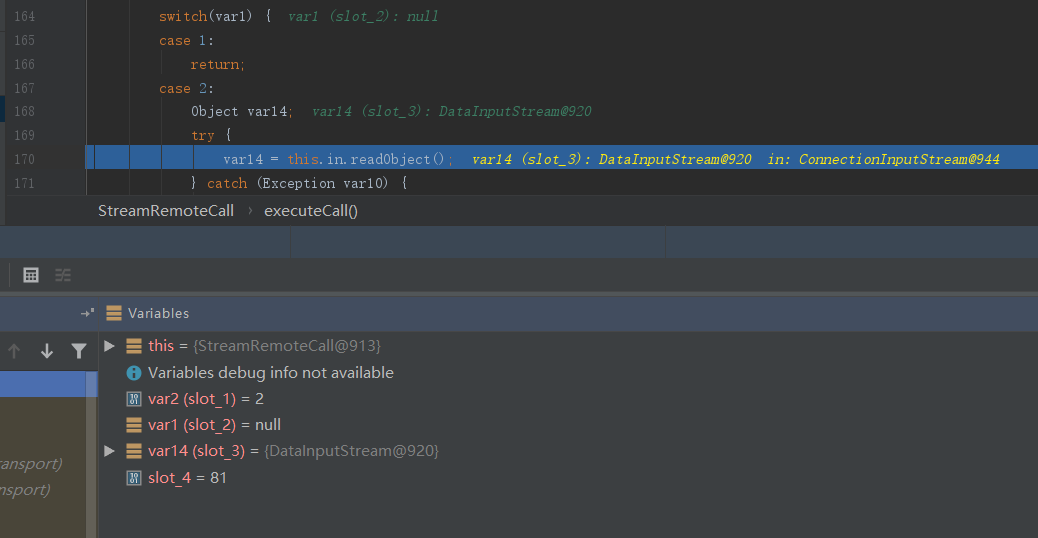Click the Trace Current Stream Chain icon
The image size is (1038, 538).
click(x=63, y=275)
